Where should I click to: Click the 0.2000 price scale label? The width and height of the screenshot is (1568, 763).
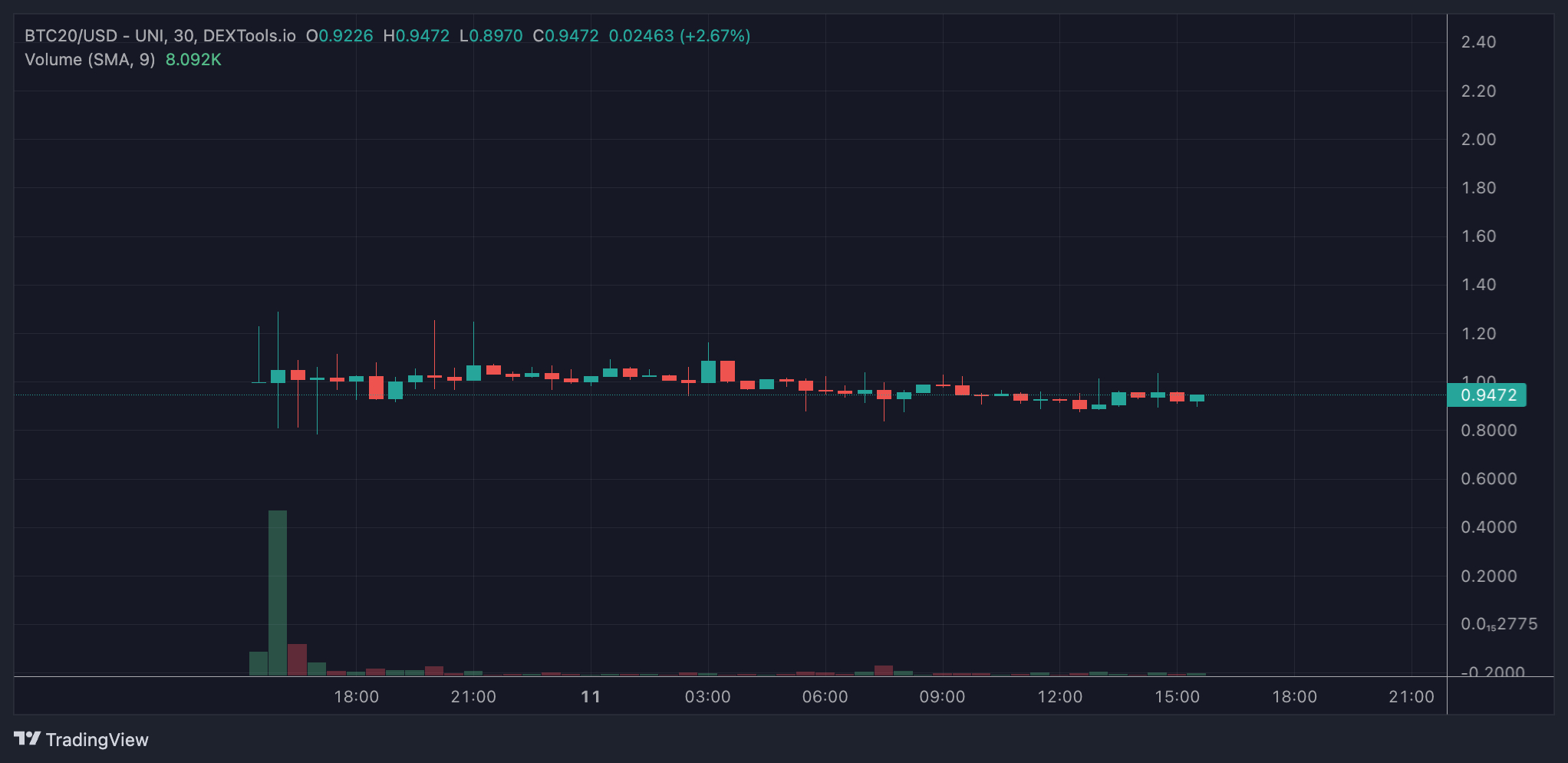tap(1488, 576)
